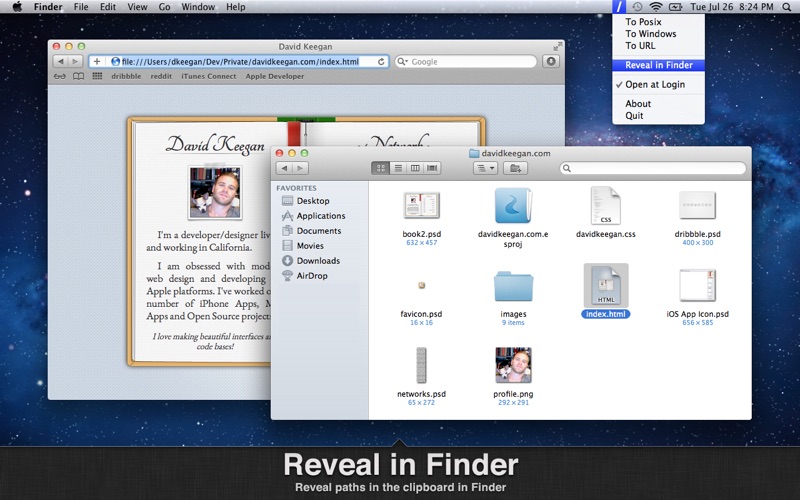Image resolution: width=800 pixels, height=500 pixels.
Task: Open the Time Machine menu bar icon
Action: [638, 7]
